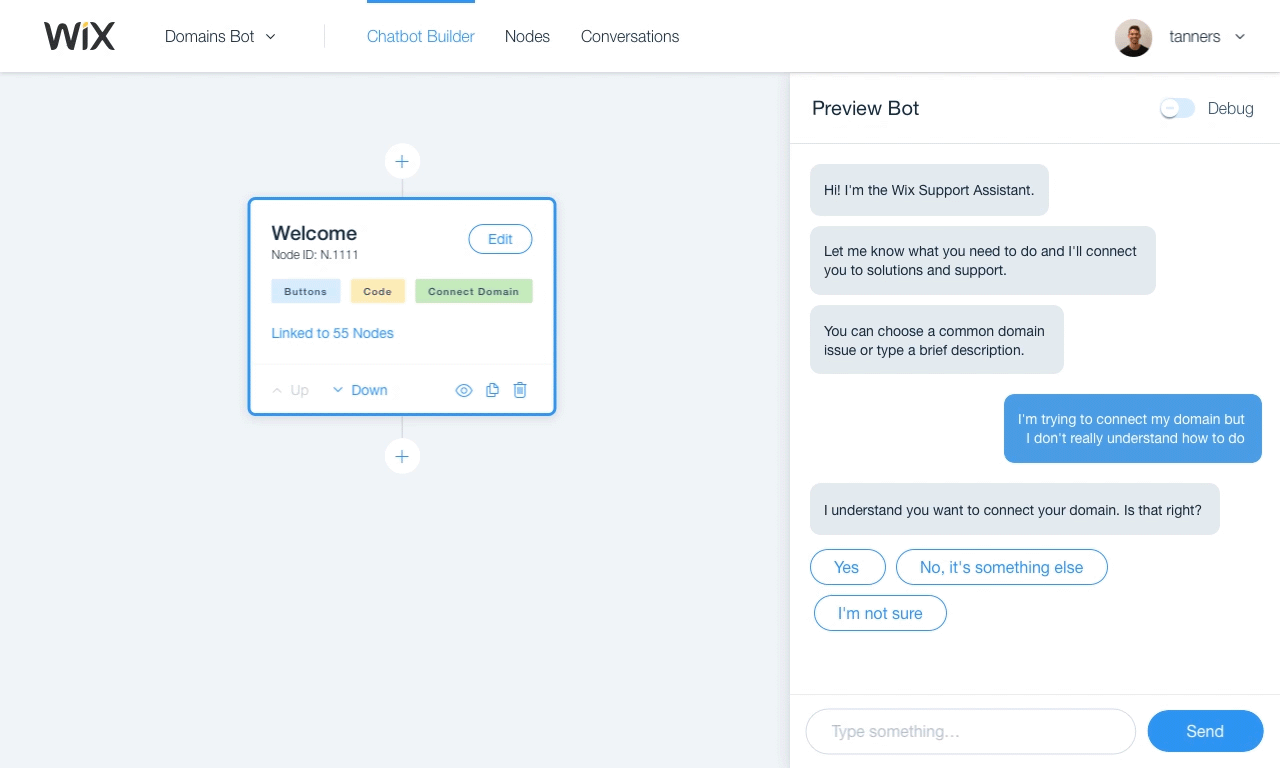
Task: Click the Yes reply button
Action: coord(847,567)
